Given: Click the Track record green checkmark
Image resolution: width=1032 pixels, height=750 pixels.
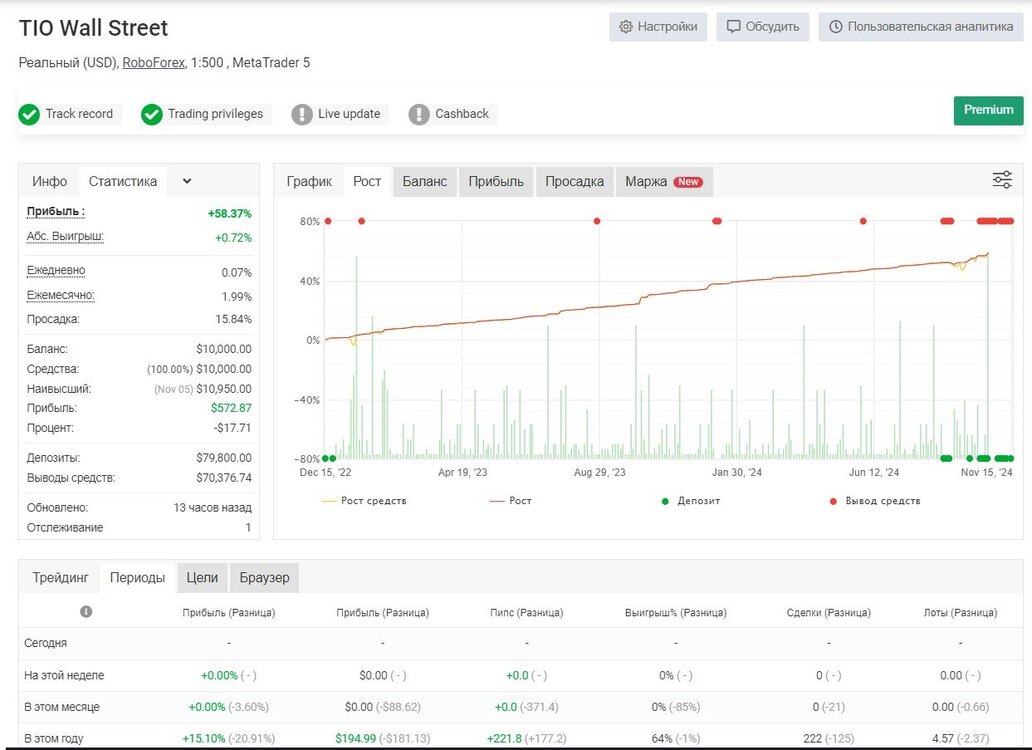Looking at the screenshot, I should click(29, 114).
